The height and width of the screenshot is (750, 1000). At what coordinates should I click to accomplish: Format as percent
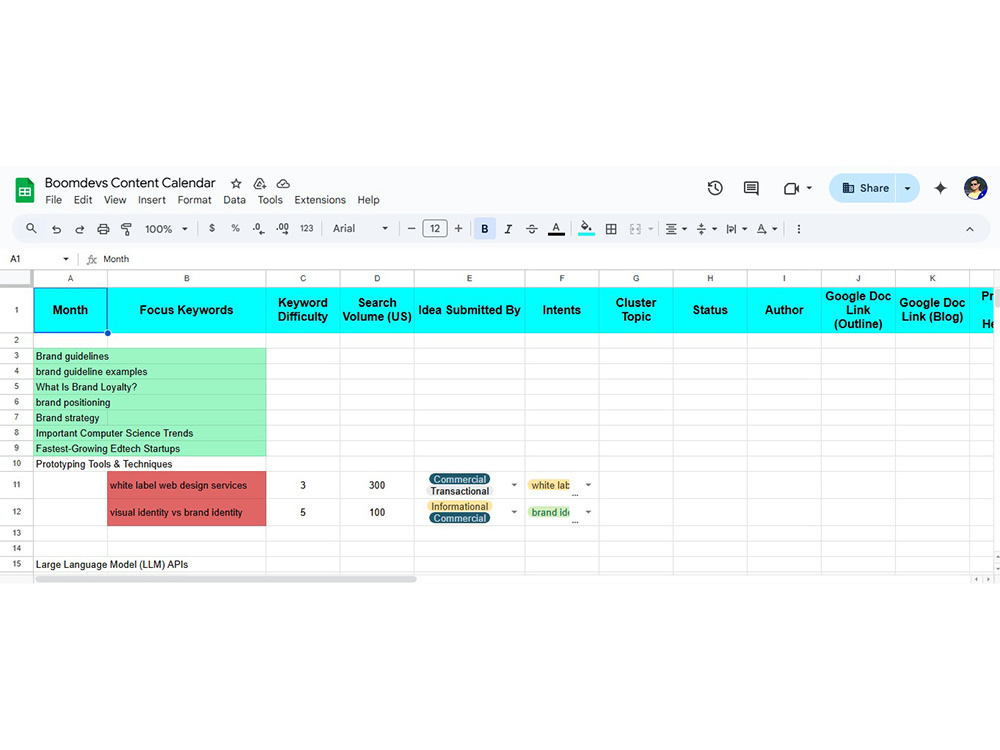coord(235,228)
